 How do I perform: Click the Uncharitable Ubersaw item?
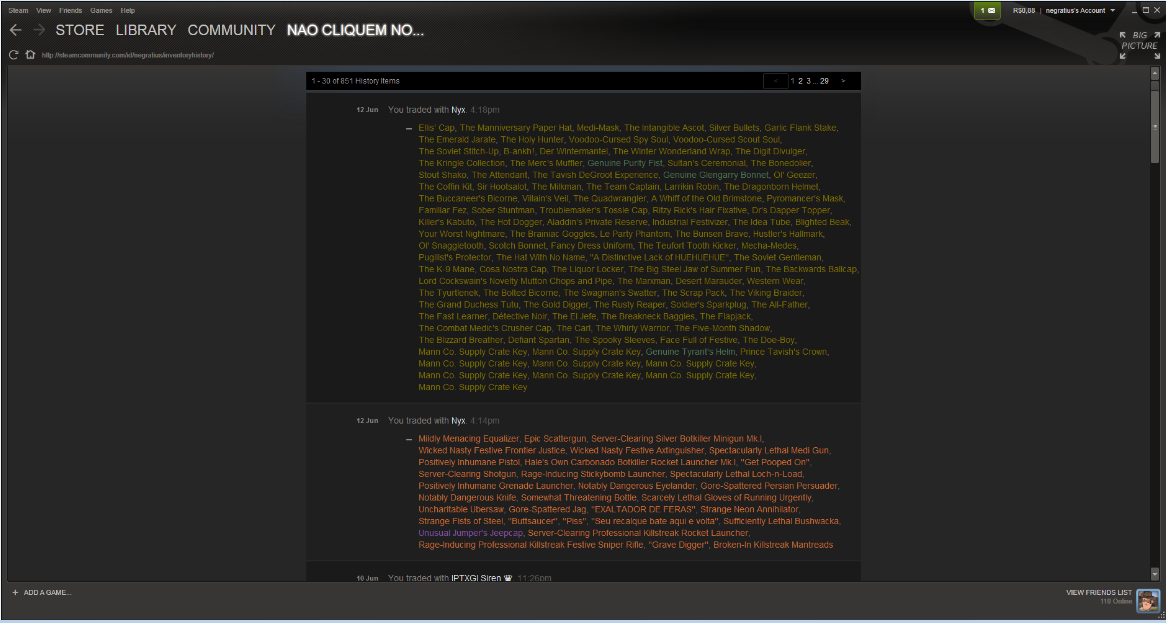tap(461, 510)
